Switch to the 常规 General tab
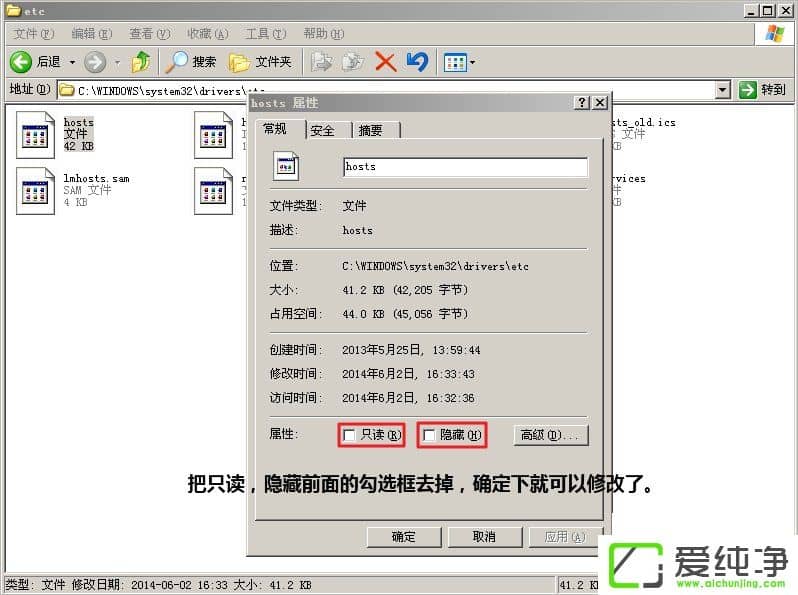This screenshot has height=595, width=798. 279,129
